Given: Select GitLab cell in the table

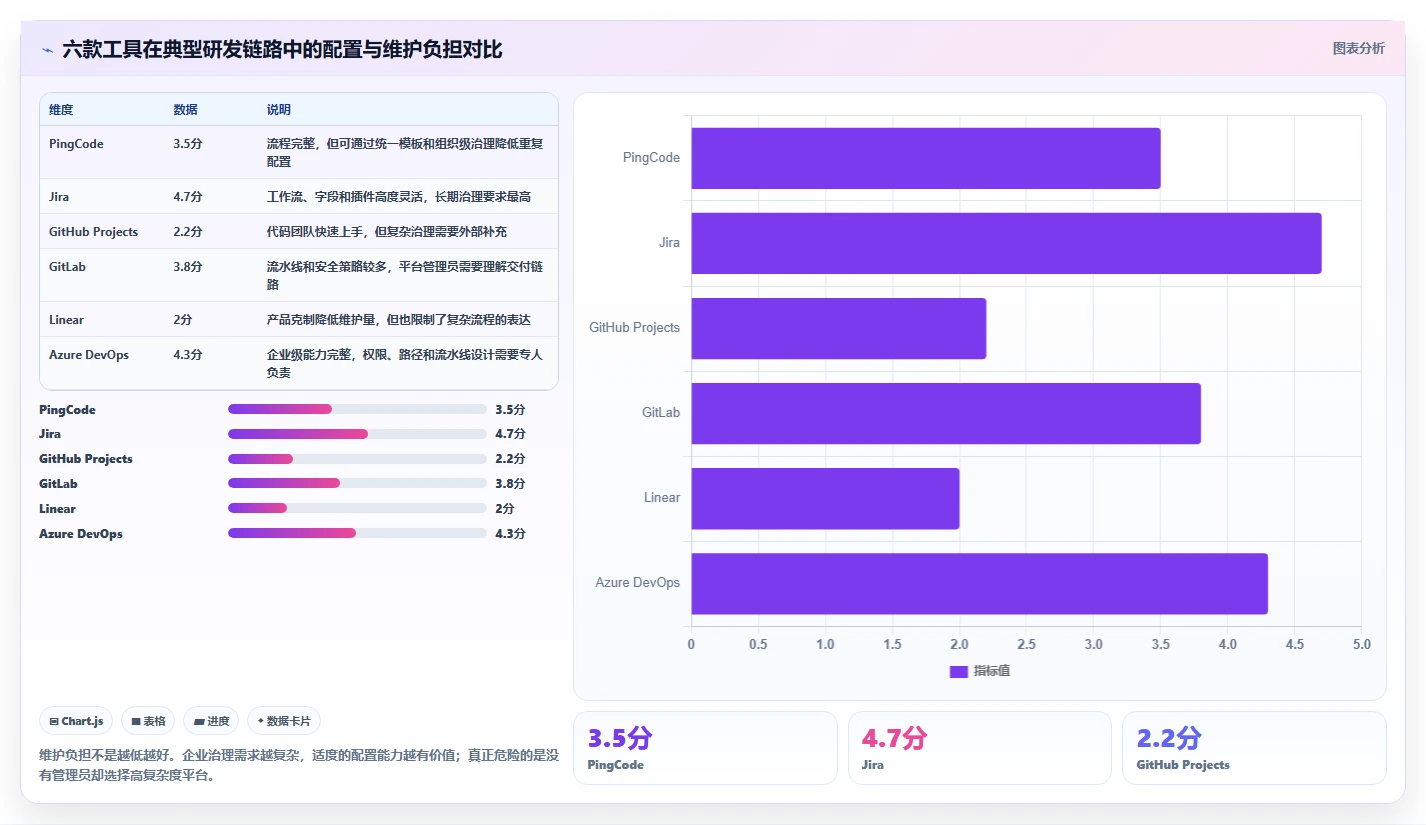Looking at the screenshot, I should [x=66, y=267].
